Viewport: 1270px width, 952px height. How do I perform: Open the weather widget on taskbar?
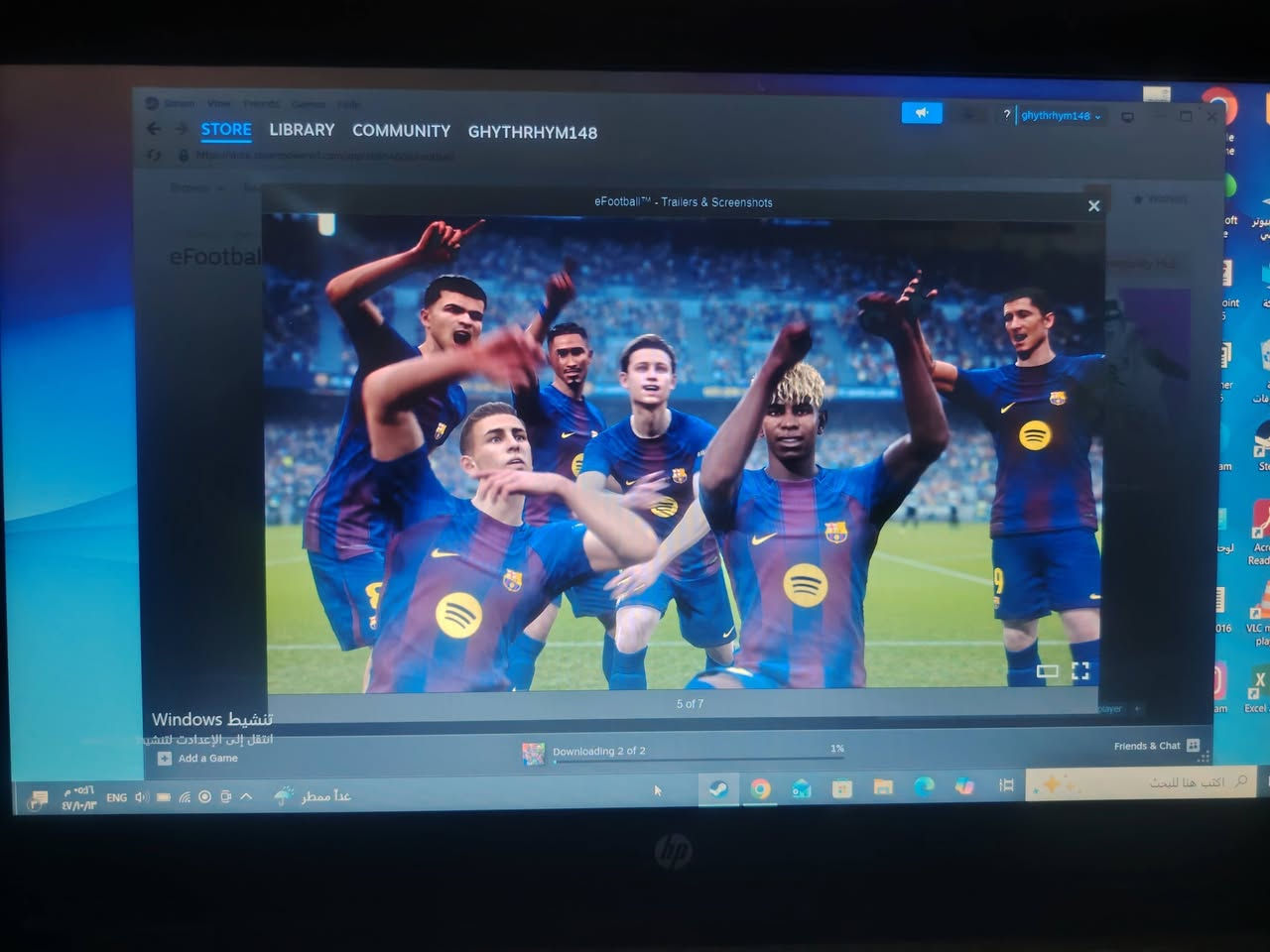[x=313, y=796]
